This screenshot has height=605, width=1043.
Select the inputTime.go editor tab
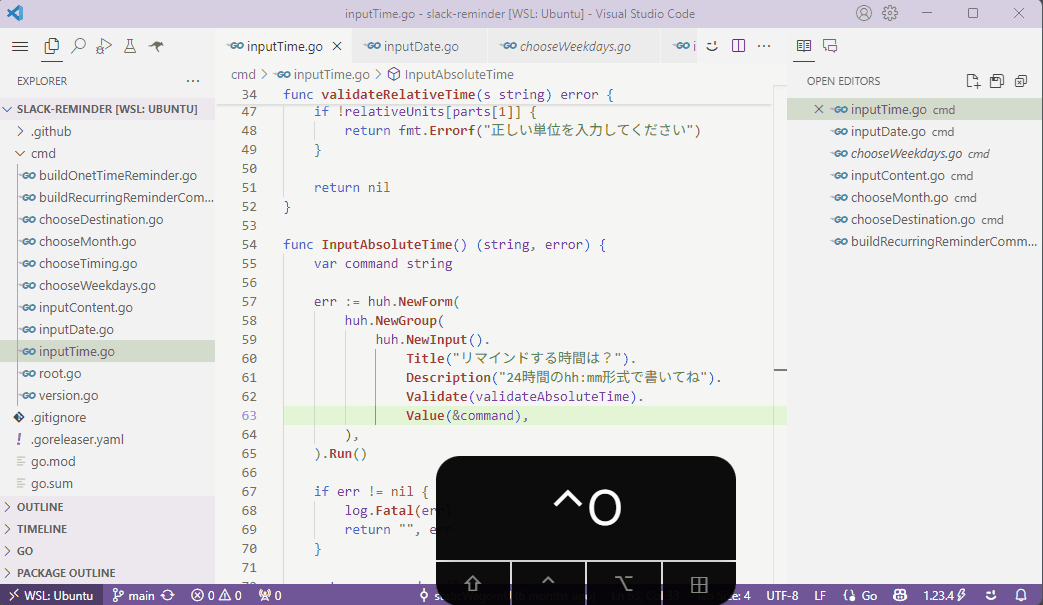[284, 47]
